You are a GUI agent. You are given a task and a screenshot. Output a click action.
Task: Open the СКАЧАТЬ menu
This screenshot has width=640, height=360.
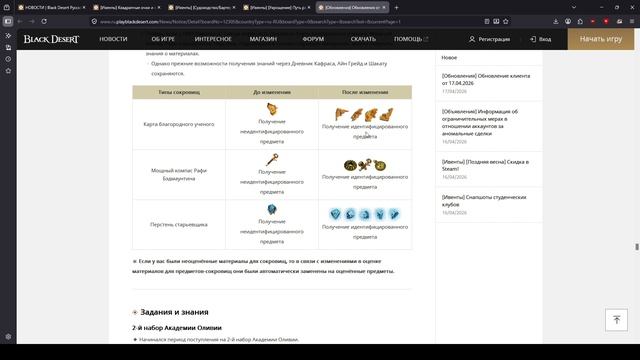(x=363, y=39)
